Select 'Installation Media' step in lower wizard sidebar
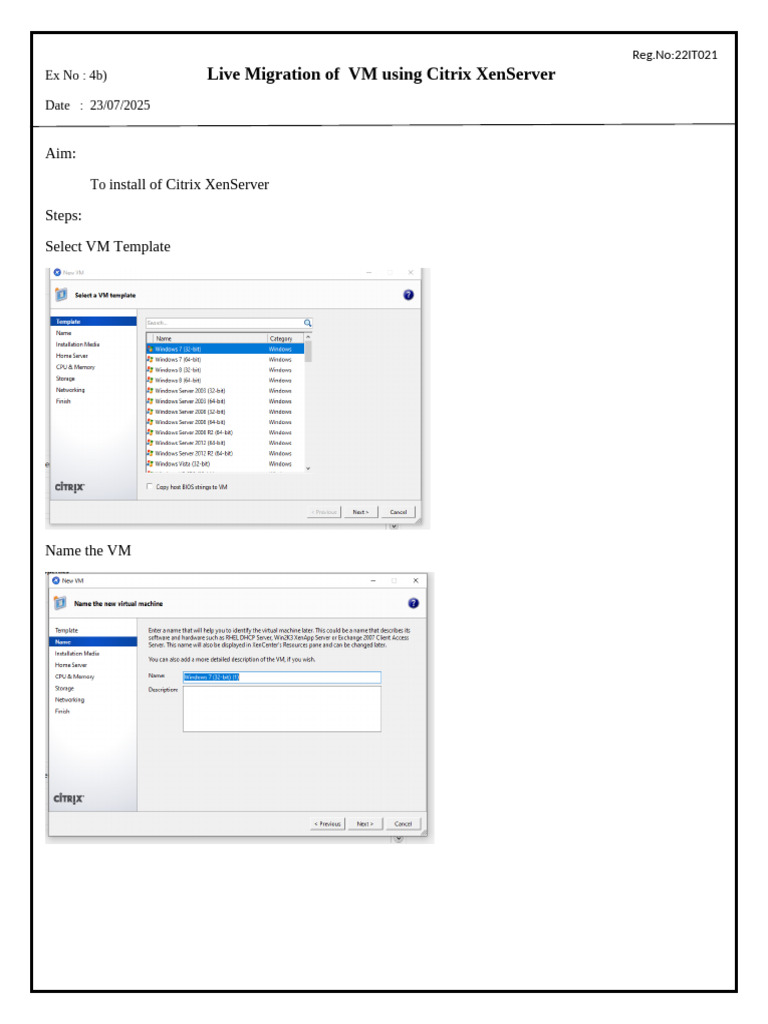Viewport: 768px width, 1024px height. pyautogui.click(x=77, y=654)
